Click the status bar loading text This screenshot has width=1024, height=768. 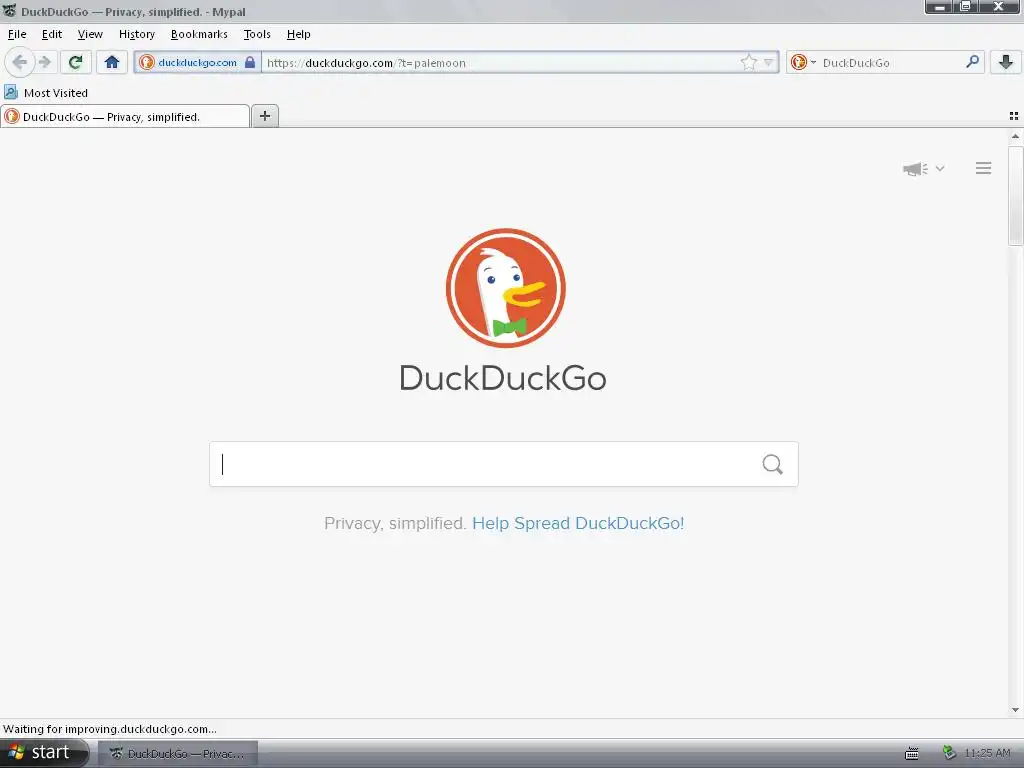[110, 729]
